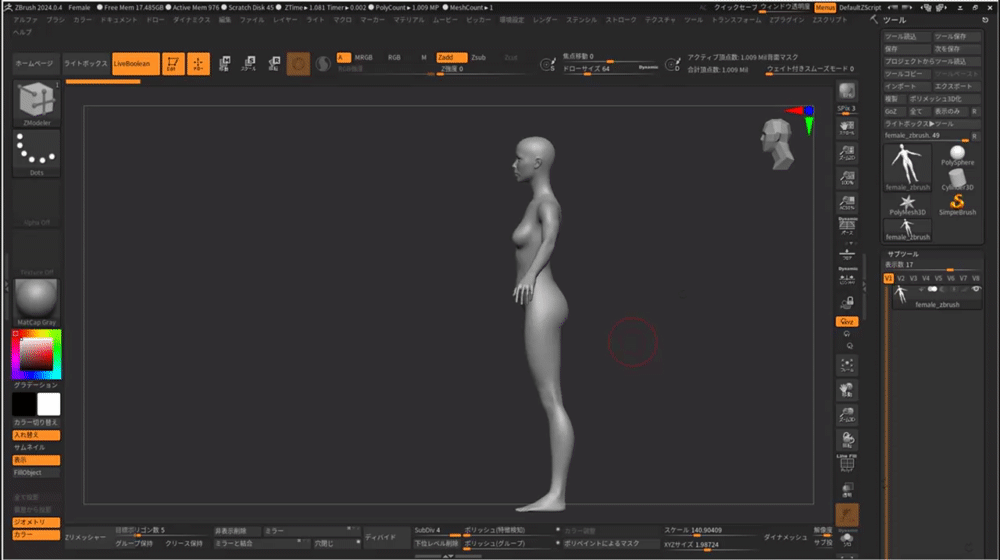
Task: Toggle Dynamic perspective (パース) icon
Action: point(847,227)
